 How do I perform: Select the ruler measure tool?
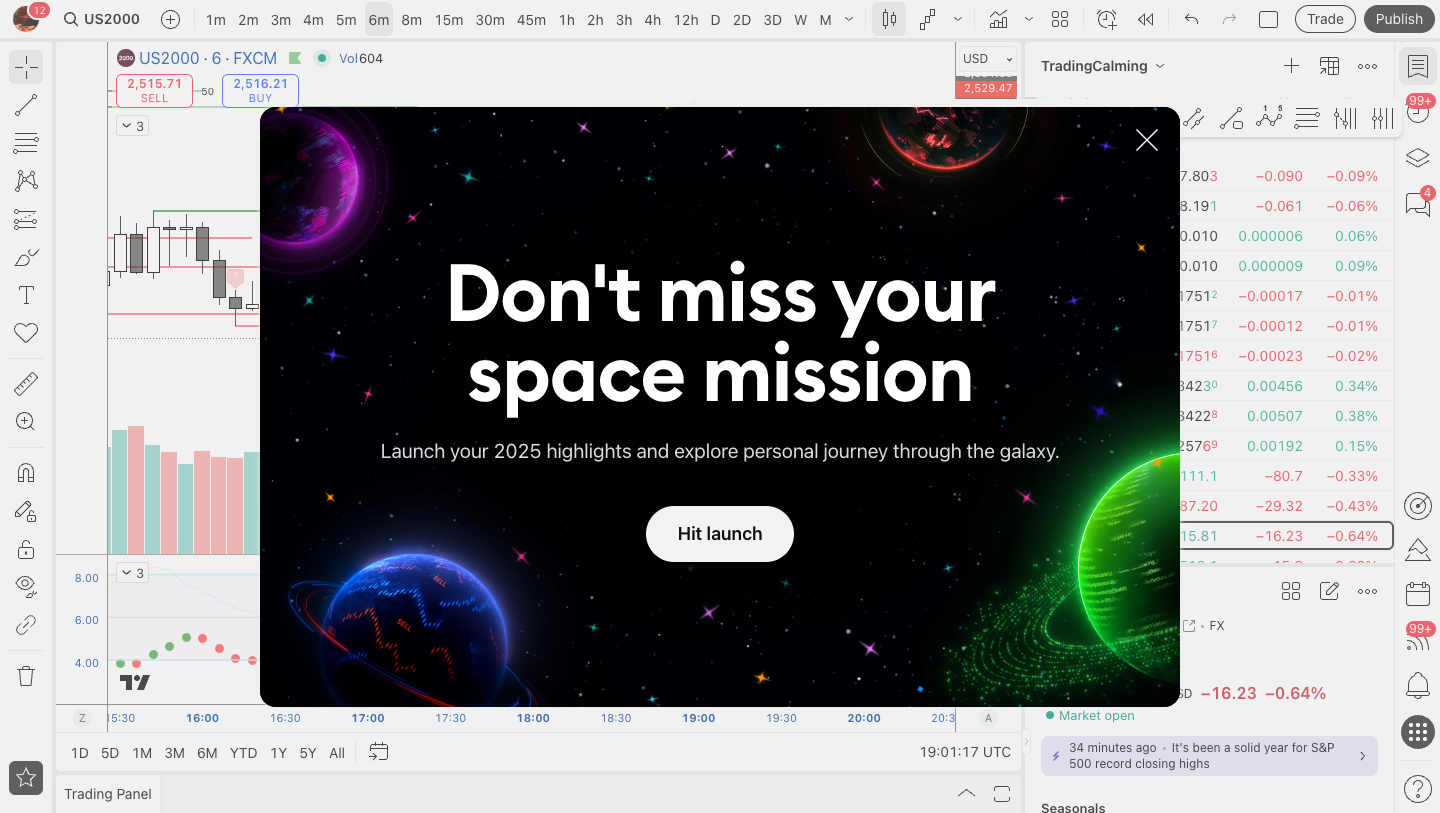(x=26, y=384)
